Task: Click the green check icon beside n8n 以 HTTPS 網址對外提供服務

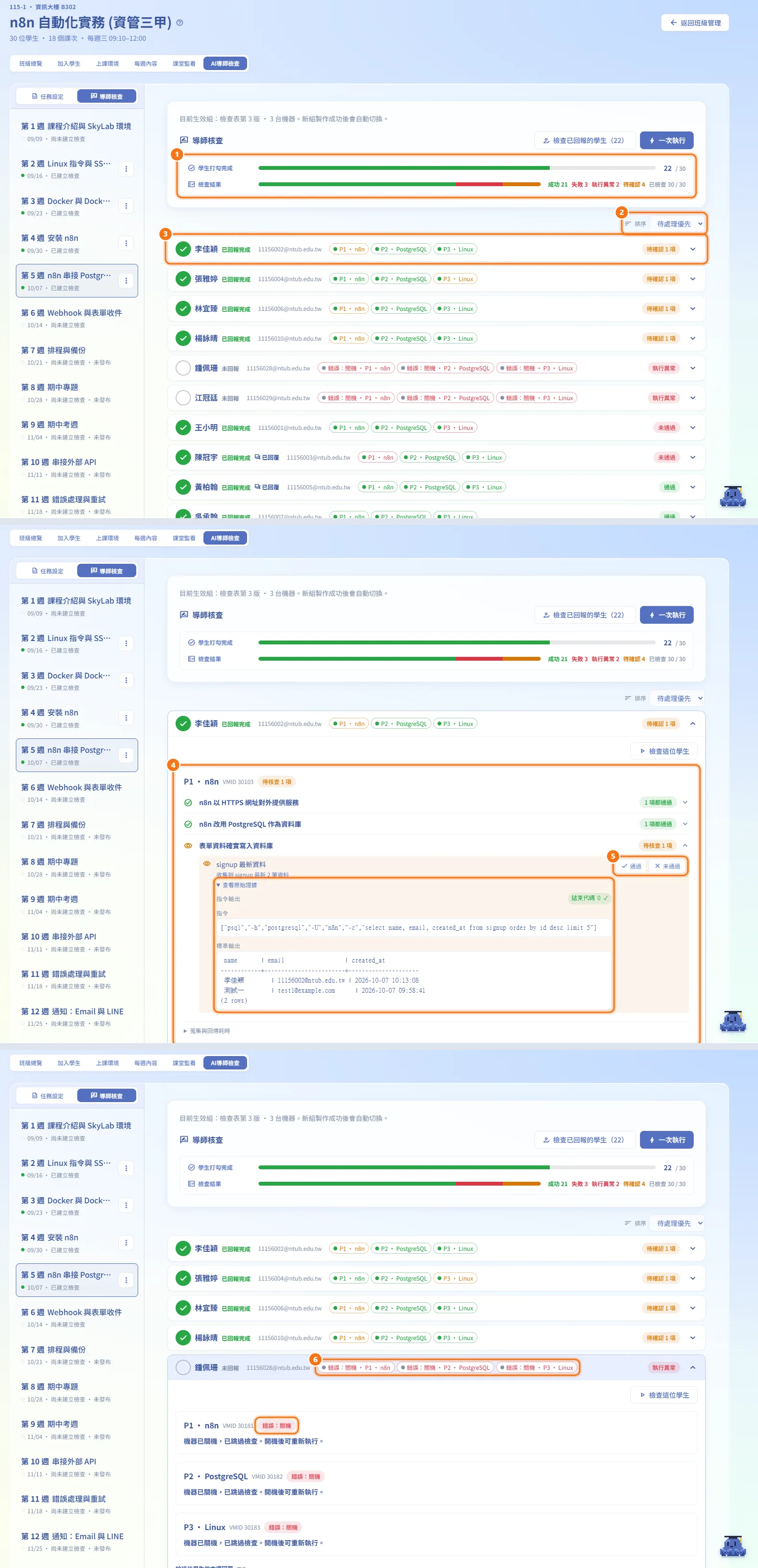Action: [x=188, y=803]
